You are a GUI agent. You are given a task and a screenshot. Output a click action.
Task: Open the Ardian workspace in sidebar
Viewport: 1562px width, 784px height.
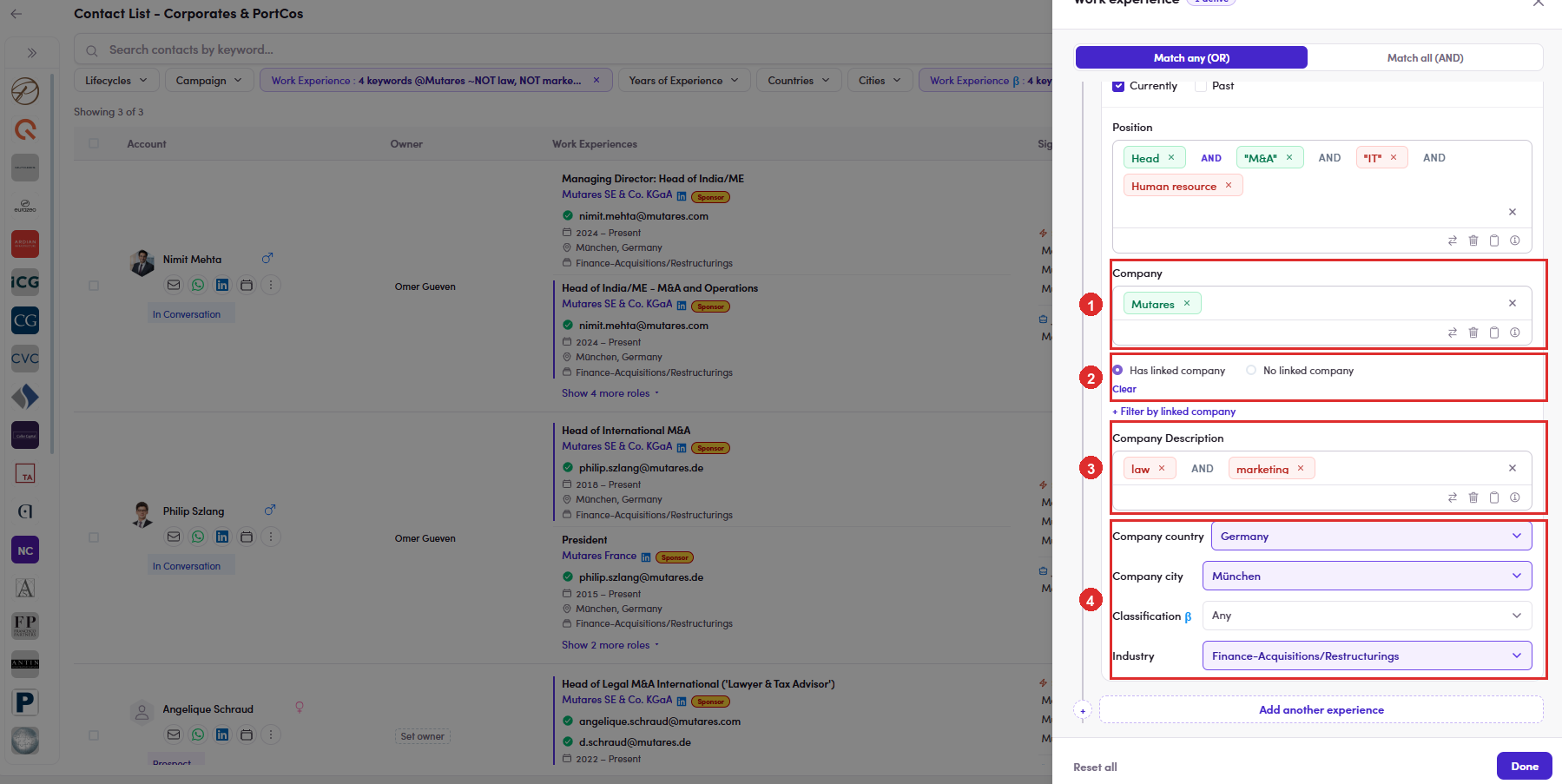(x=25, y=244)
